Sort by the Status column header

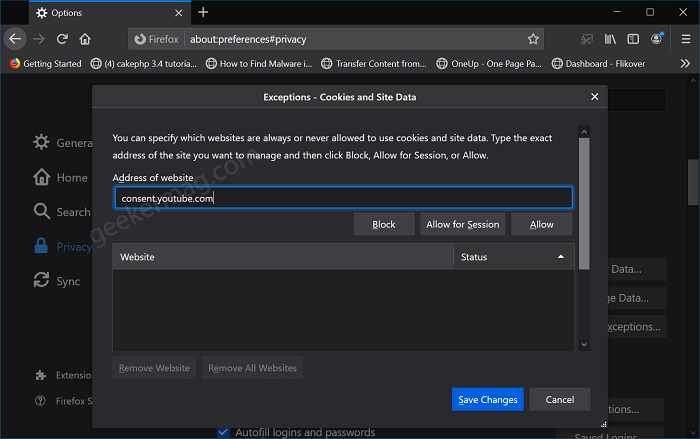[513, 257]
